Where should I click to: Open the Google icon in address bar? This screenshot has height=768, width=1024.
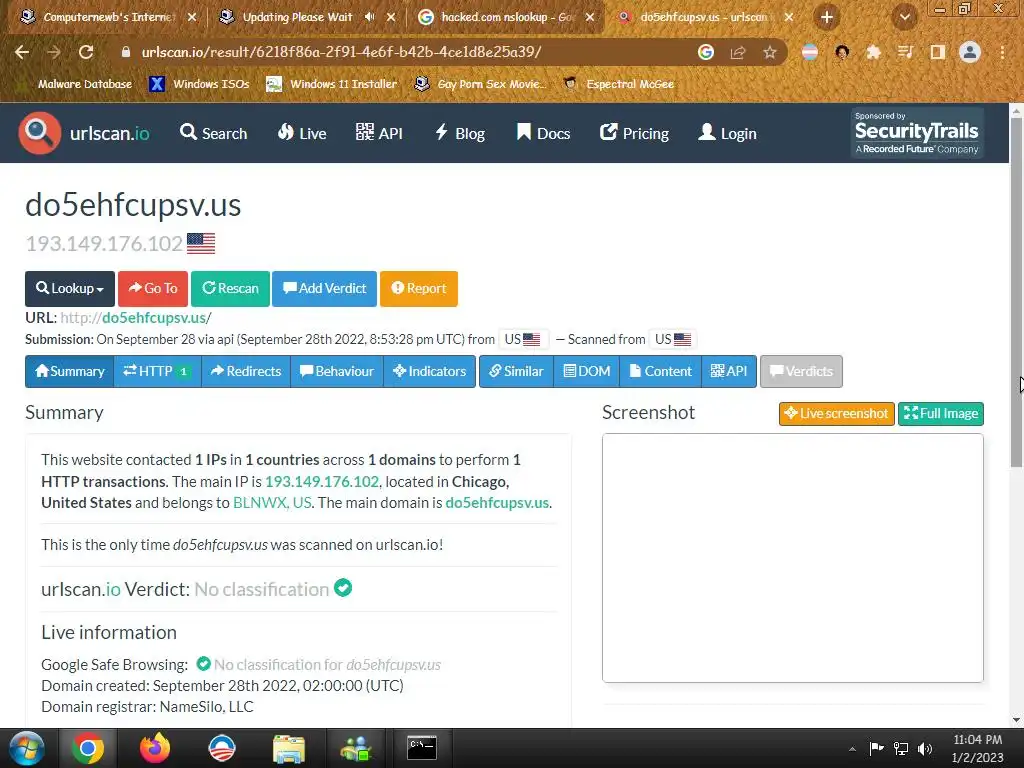click(x=706, y=52)
